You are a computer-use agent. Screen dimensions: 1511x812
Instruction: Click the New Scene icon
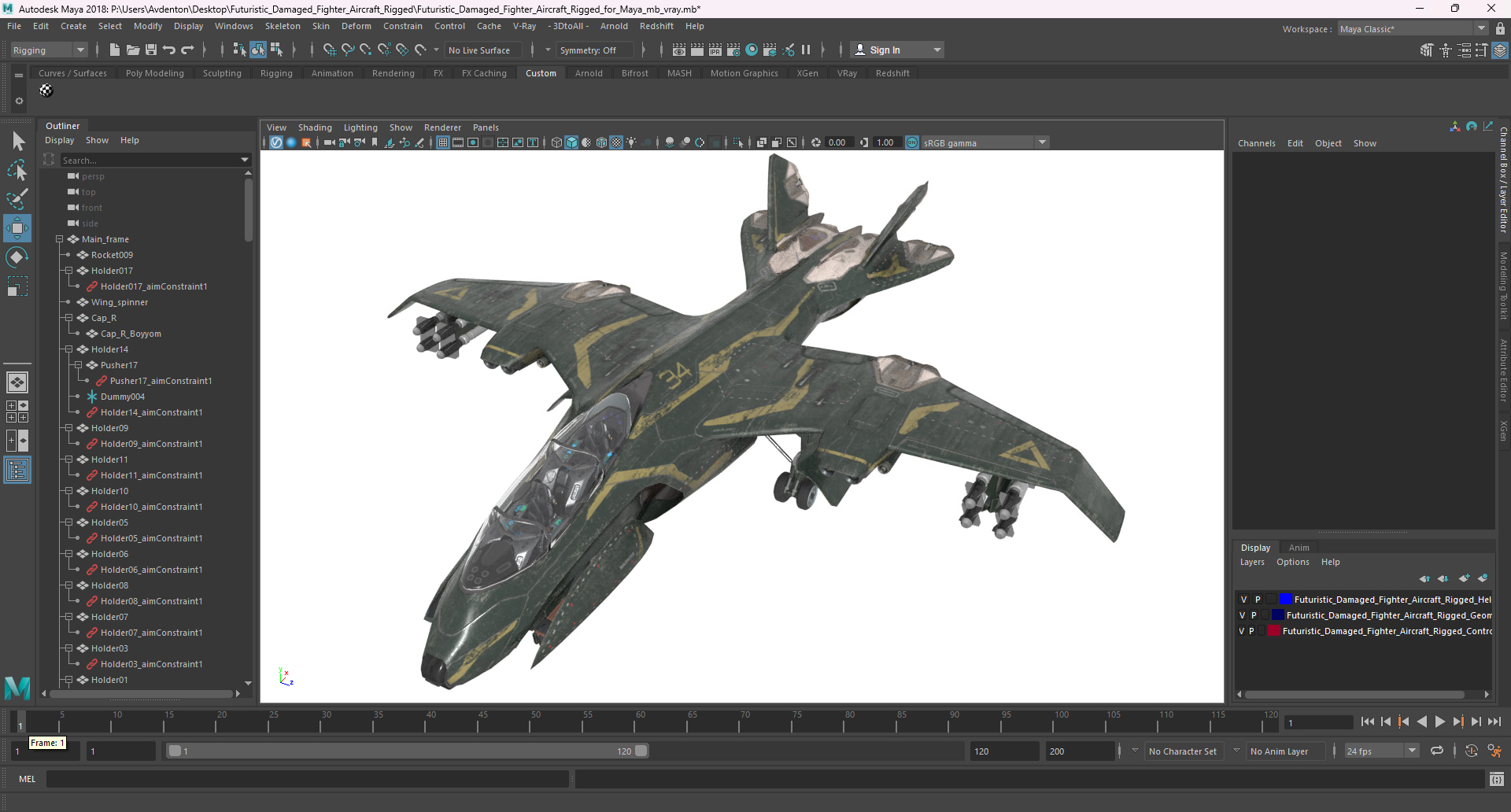click(114, 50)
